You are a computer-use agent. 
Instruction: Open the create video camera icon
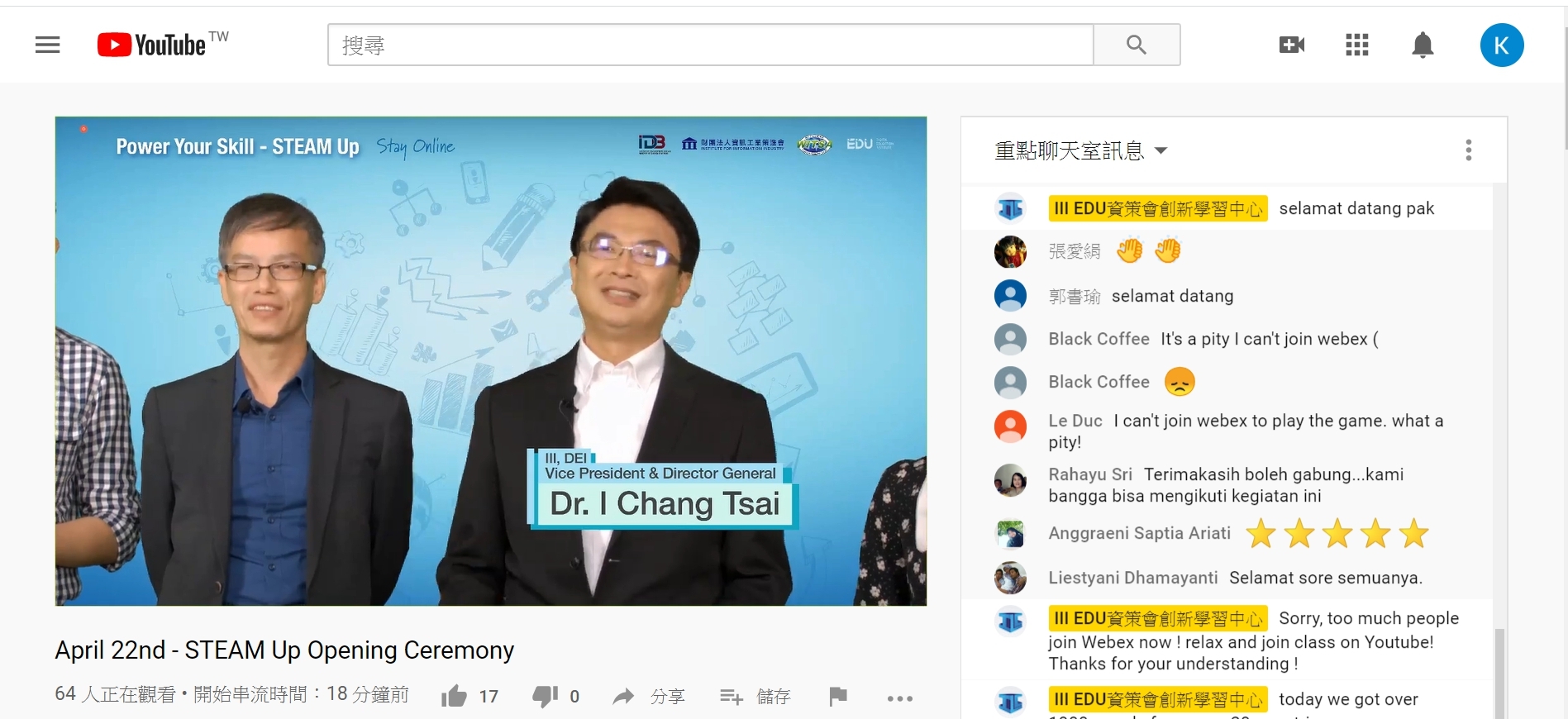1292,45
